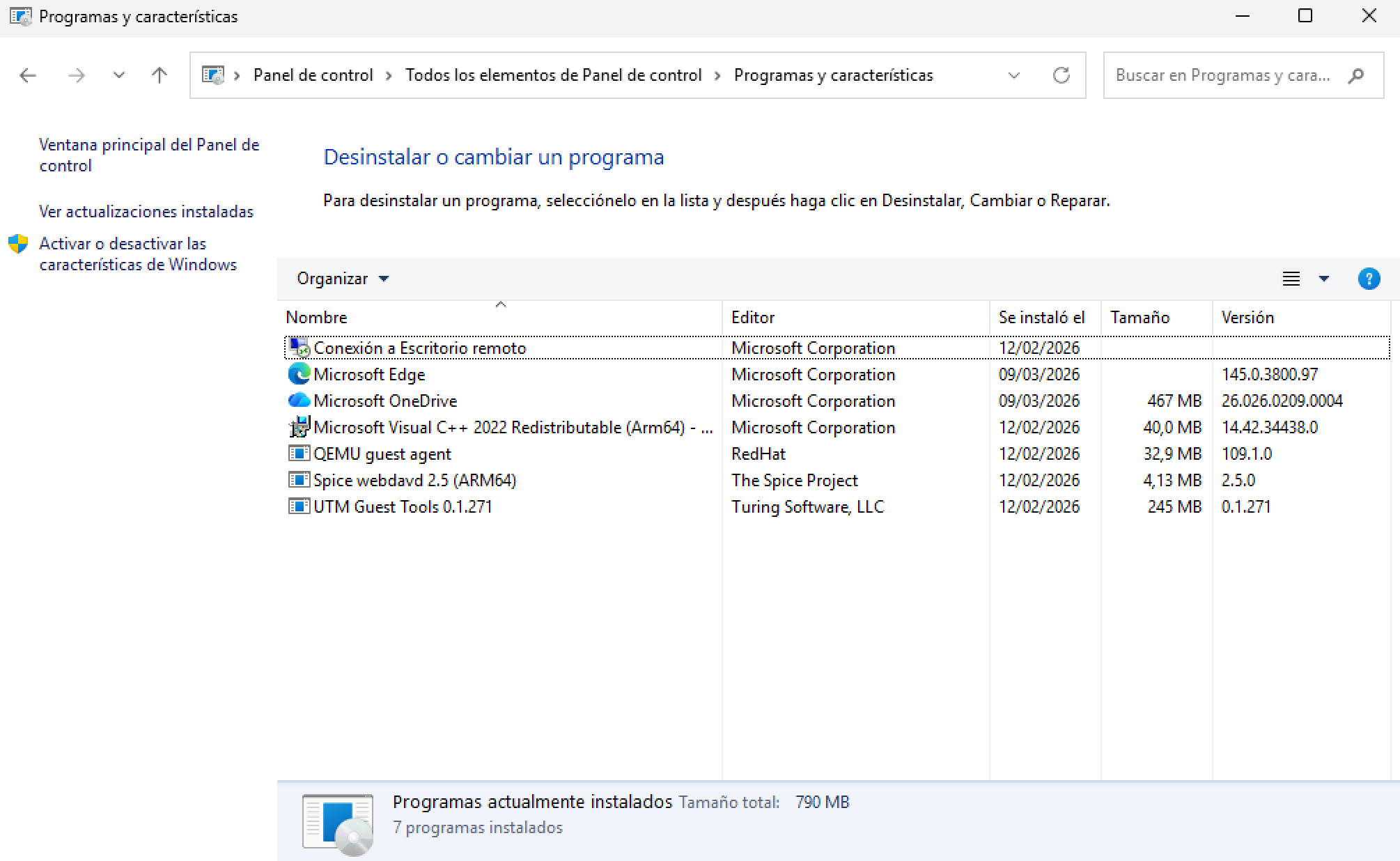
Task: Open Activar o desactivar las características de Windows
Action: click(138, 254)
